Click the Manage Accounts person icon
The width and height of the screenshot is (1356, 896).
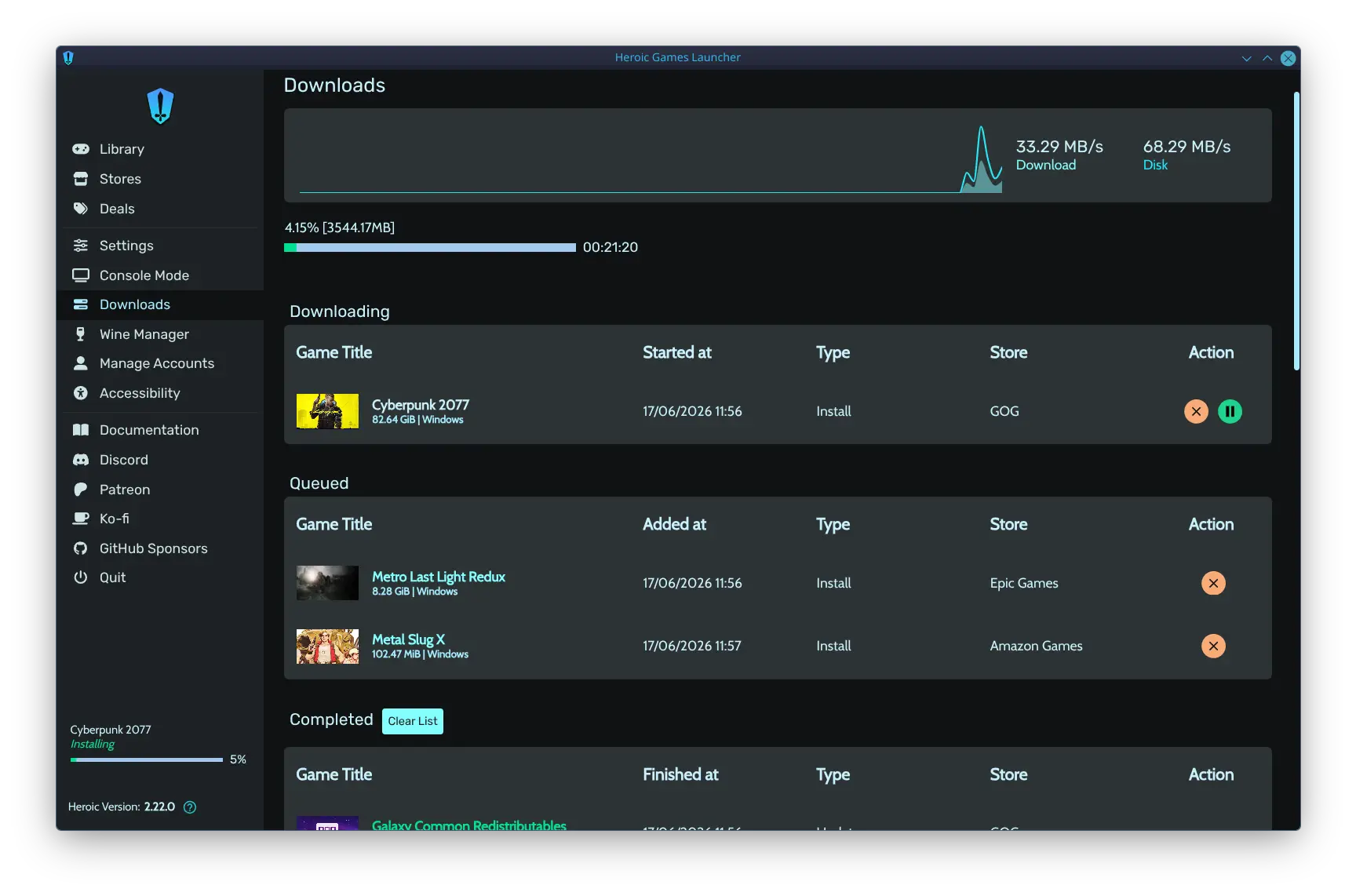81,363
